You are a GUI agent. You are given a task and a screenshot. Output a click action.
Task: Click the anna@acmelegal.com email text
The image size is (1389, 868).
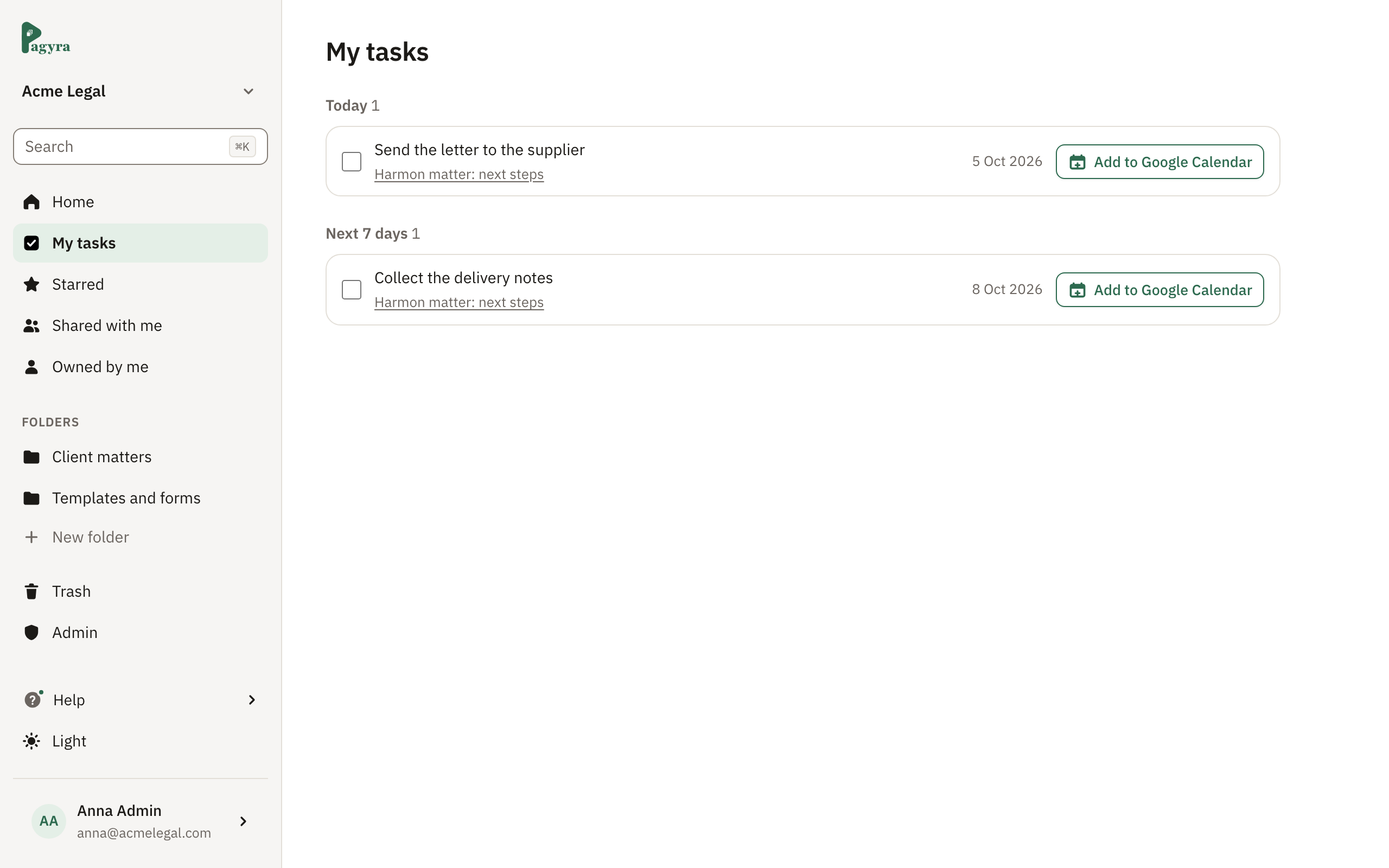click(x=144, y=833)
